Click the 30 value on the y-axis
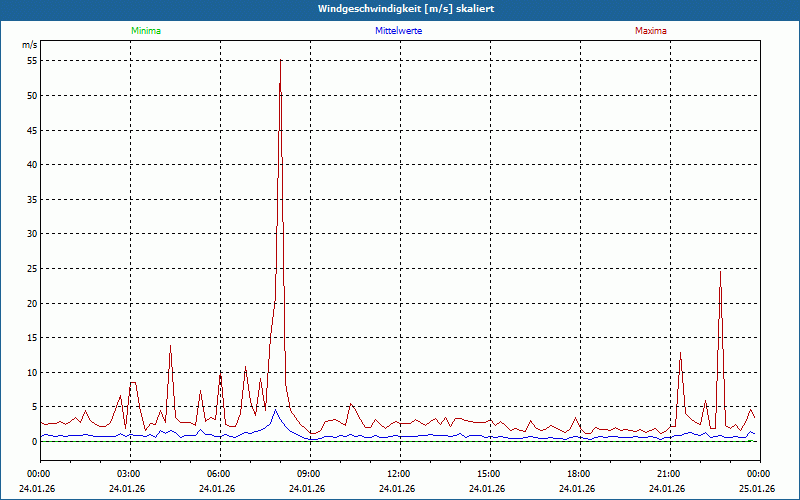800x500 pixels. pyautogui.click(x=32, y=234)
